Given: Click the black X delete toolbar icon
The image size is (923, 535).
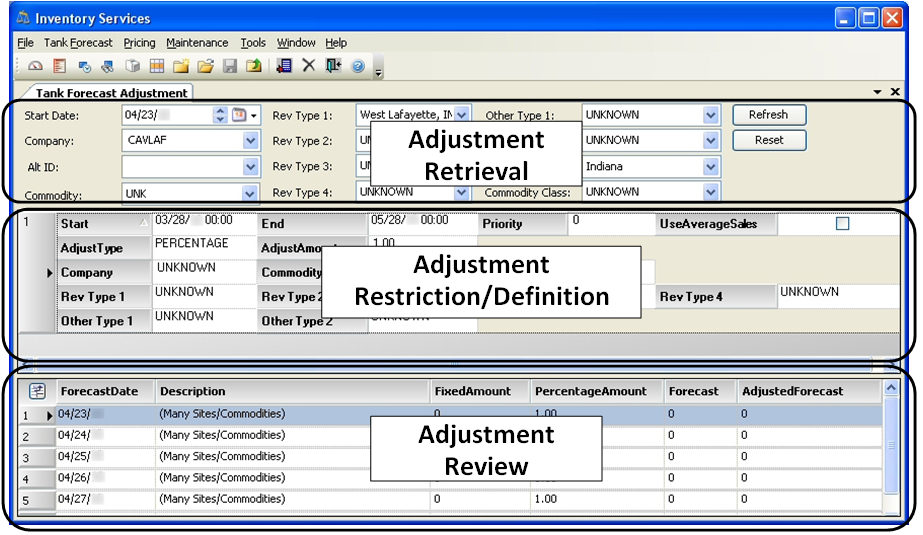Looking at the screenshot, I should tap(308, 67).
